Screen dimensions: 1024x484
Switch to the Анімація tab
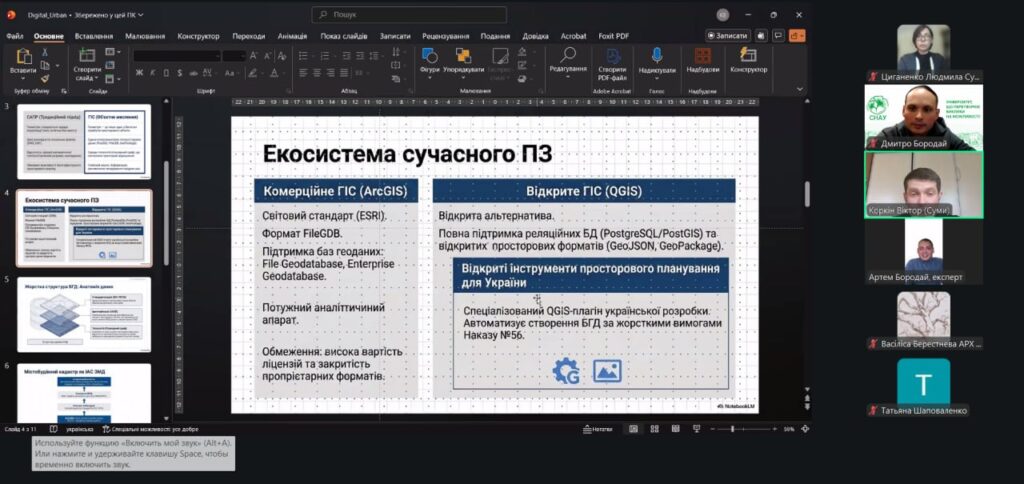292,36
